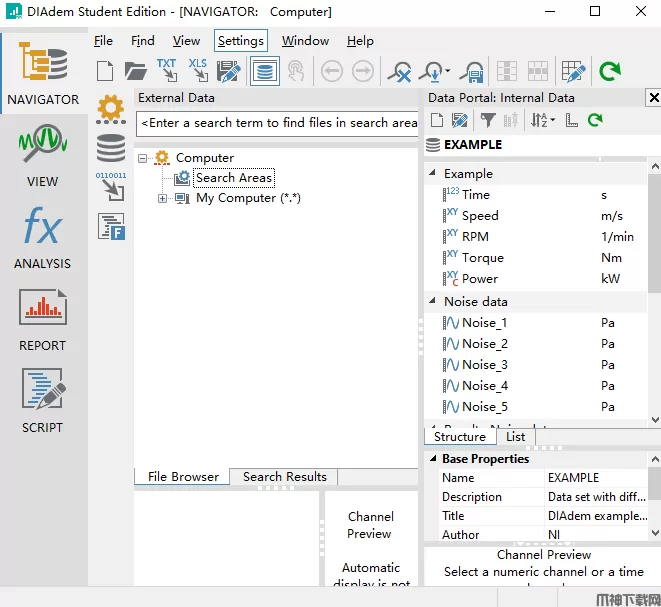Open the sort order dropdown in Data Portal
This screenshot has height=607, width=661.
(x=542, y=120)
